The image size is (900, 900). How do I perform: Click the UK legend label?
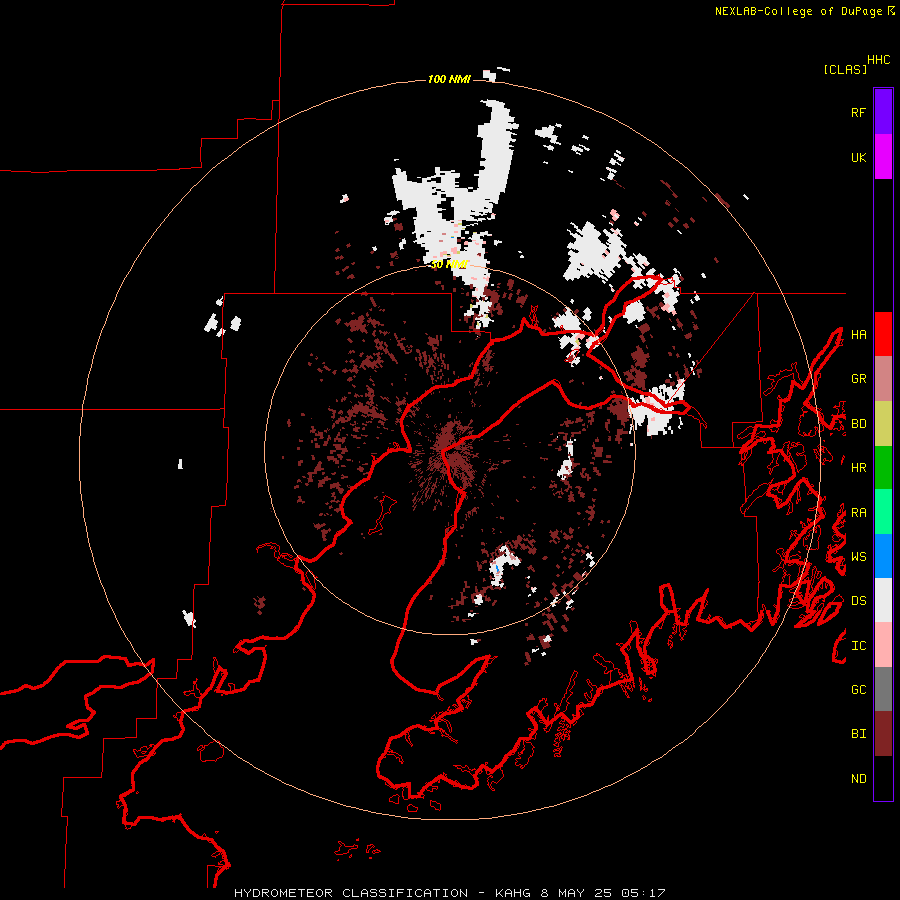(858, 157)
